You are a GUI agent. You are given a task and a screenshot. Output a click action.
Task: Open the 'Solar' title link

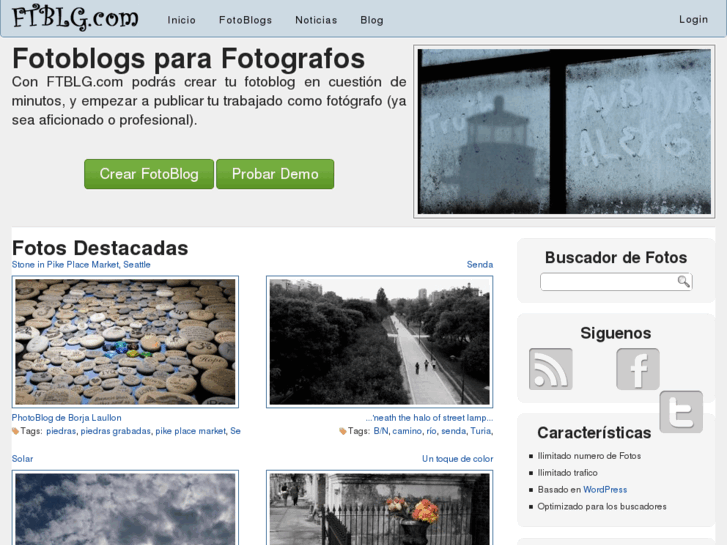[22, 459]
